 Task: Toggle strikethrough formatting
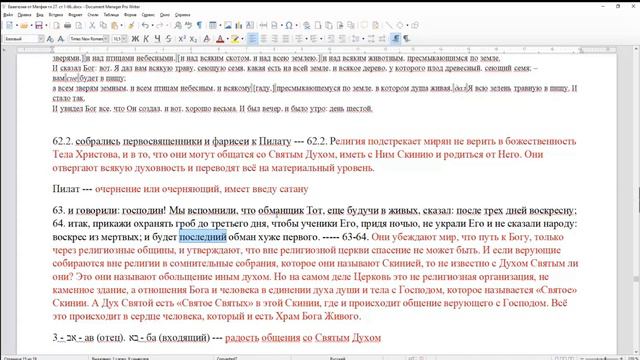click(169, 39)
